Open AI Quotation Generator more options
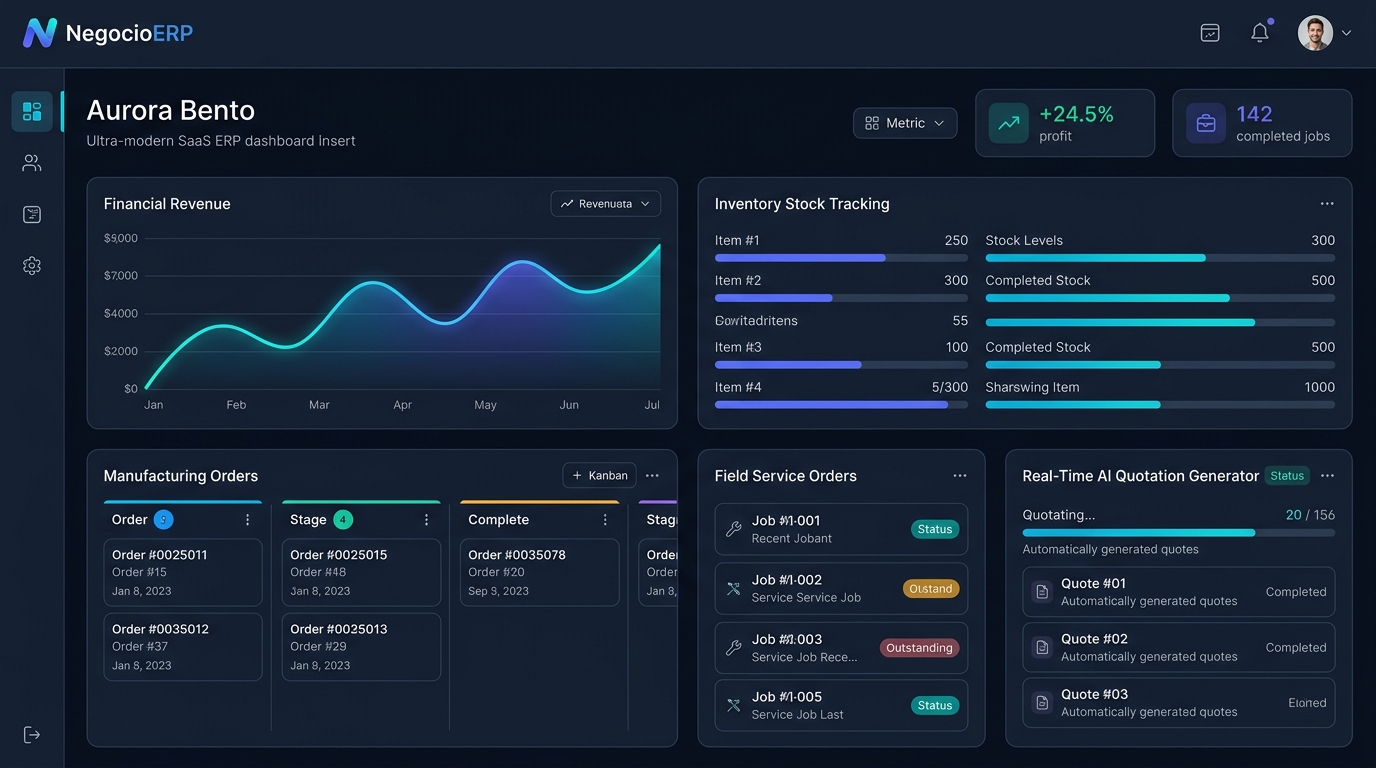Image resolution: width=1376 pixels, height=768 pixels. tap(1327, 476)
